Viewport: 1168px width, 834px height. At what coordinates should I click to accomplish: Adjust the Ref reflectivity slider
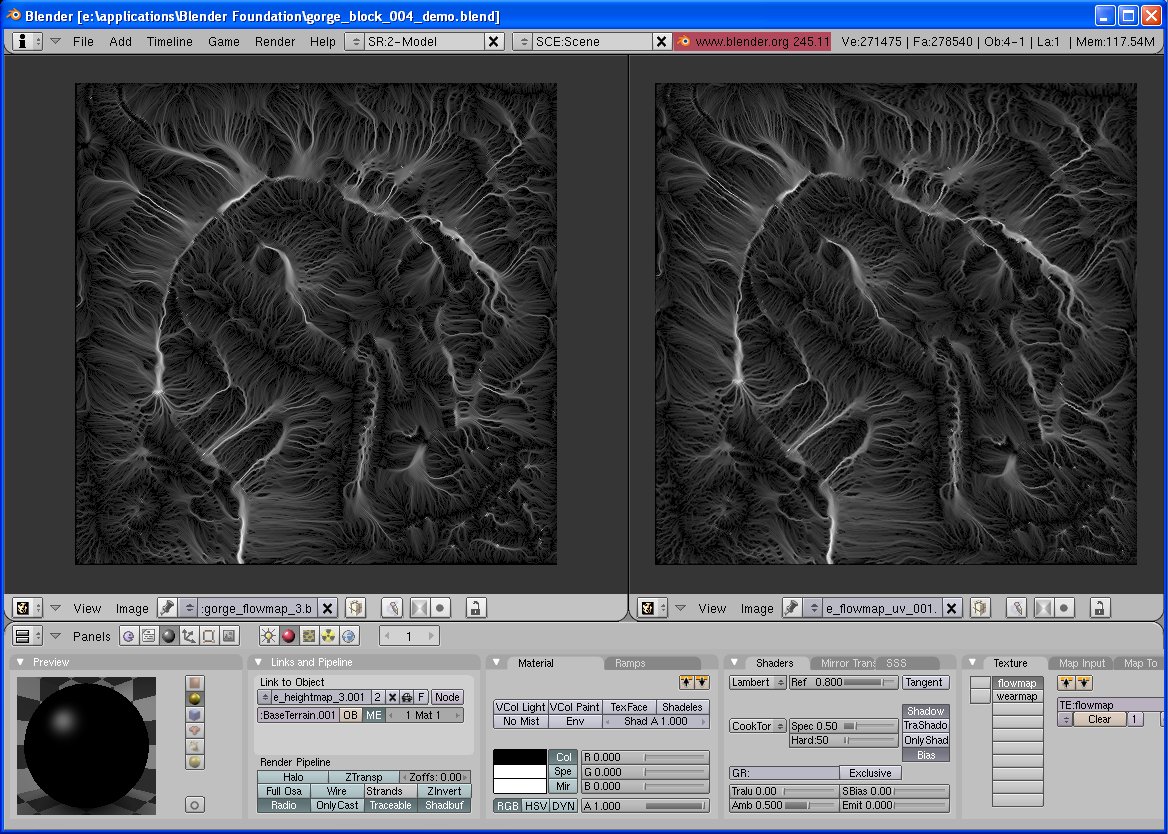click(x=843, y=682)
